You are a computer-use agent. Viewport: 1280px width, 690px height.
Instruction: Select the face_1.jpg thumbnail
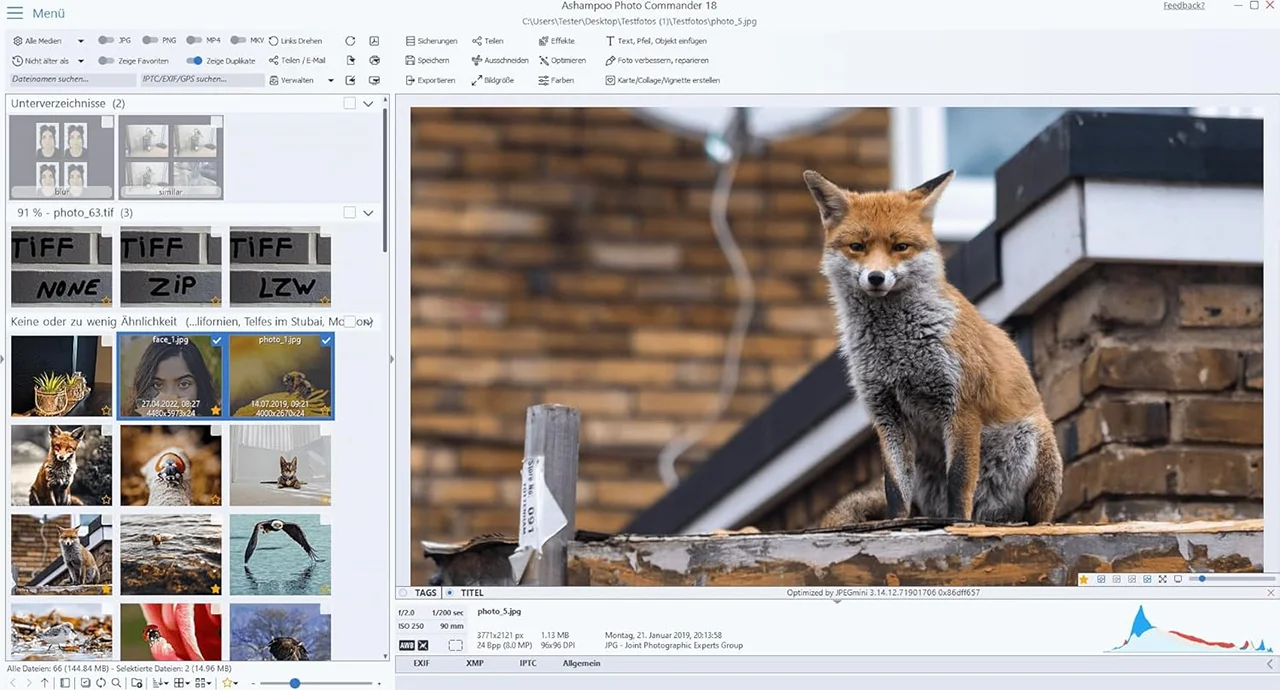point(170,376)
